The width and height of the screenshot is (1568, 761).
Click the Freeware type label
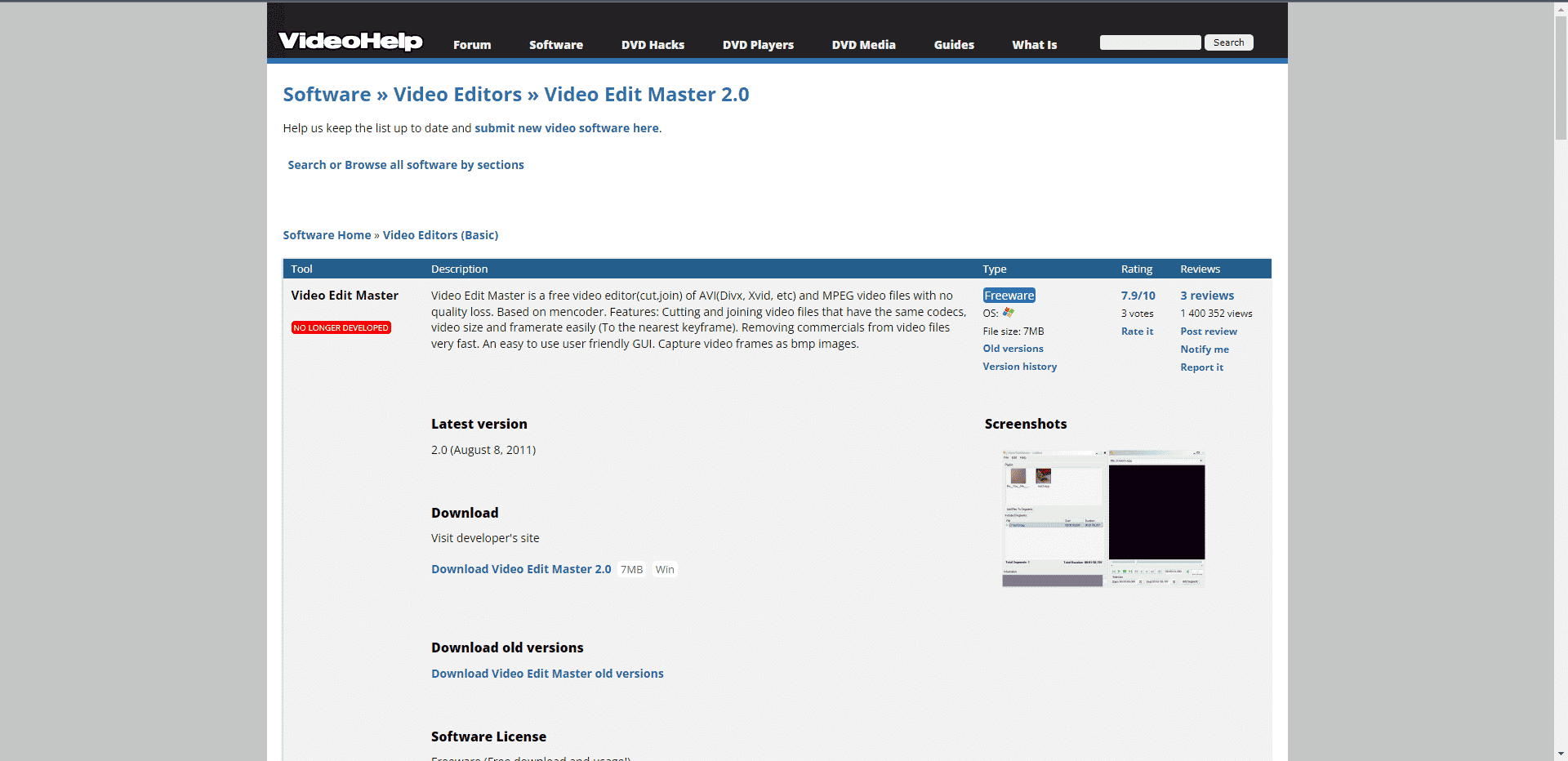pos(1009,296)
